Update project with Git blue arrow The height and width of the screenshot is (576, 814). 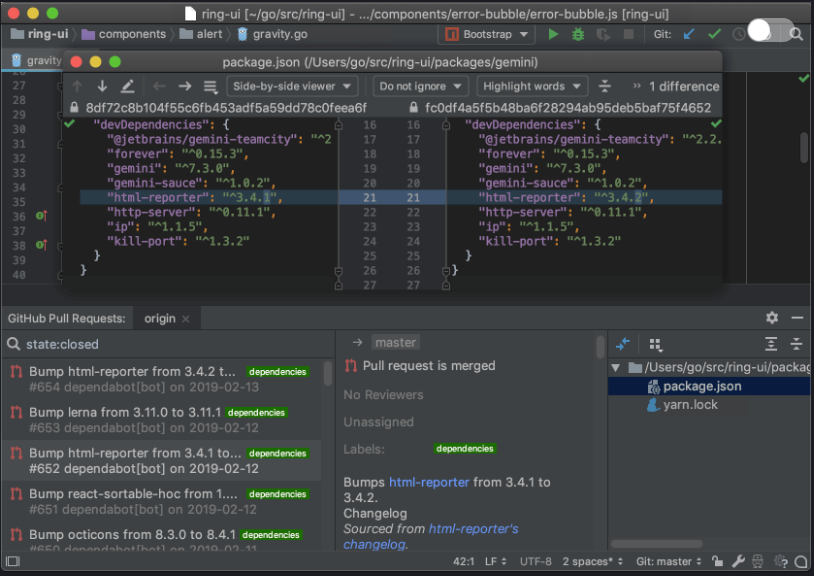point(689,34)
